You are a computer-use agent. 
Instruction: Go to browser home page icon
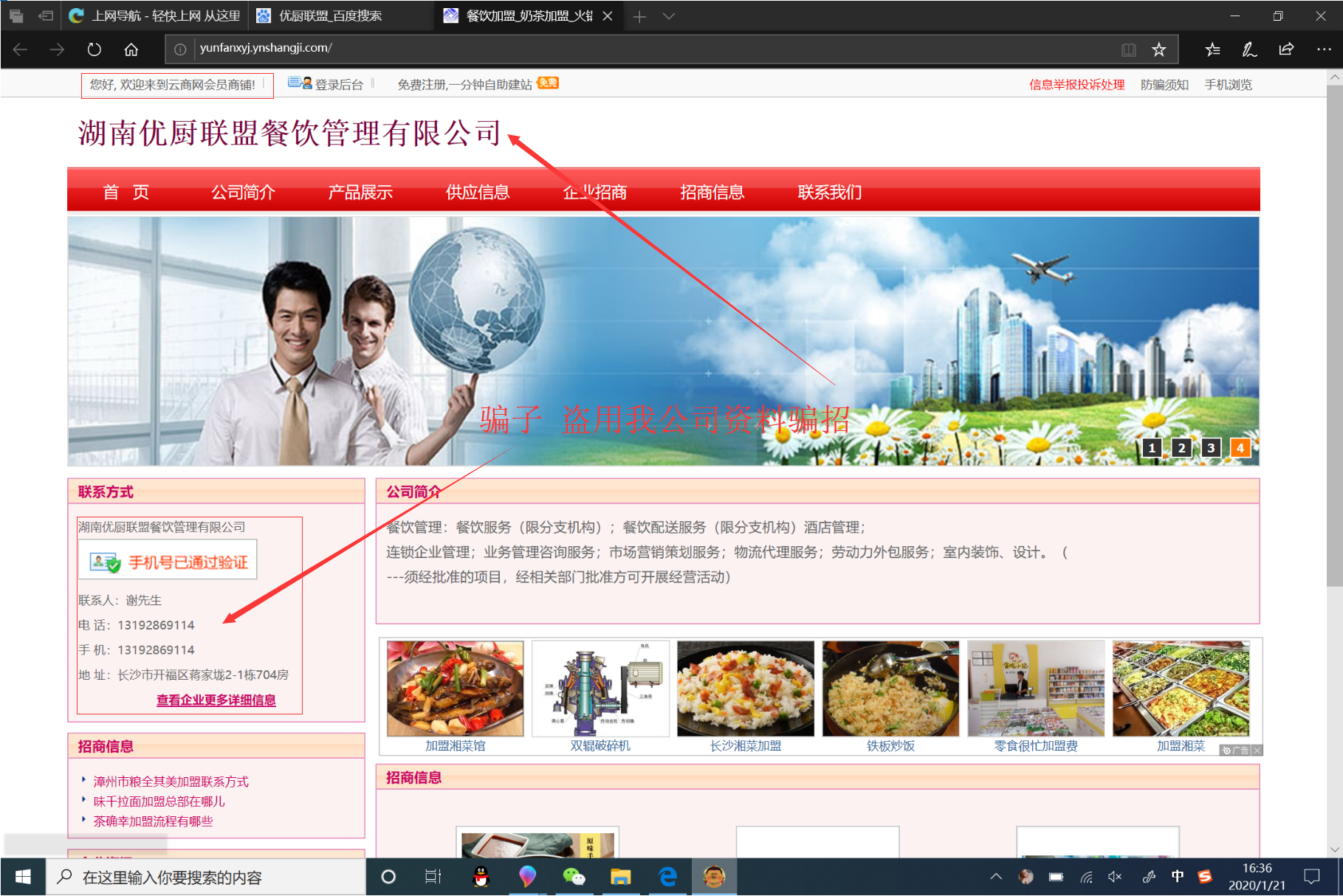131,49
